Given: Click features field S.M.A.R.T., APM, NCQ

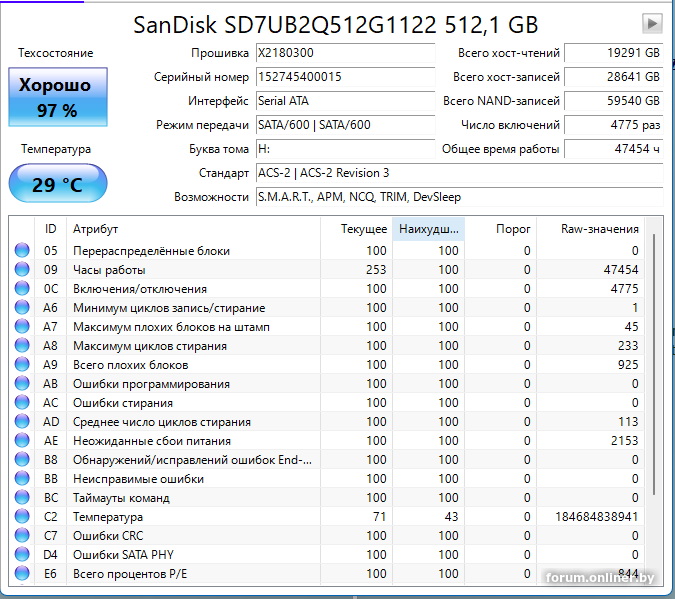Looking at the screenshot, I should 459,197.
